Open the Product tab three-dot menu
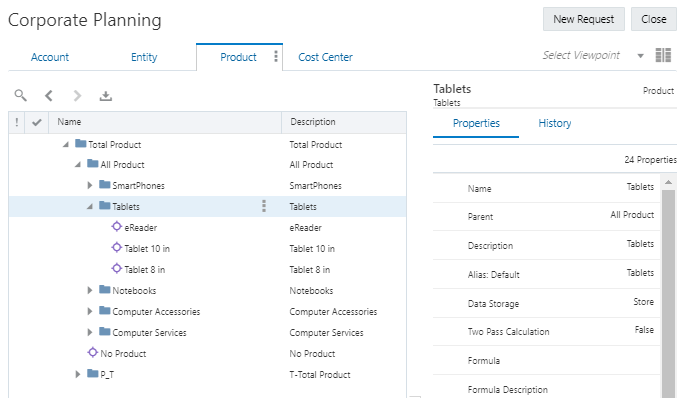 (x=276, y=56)
